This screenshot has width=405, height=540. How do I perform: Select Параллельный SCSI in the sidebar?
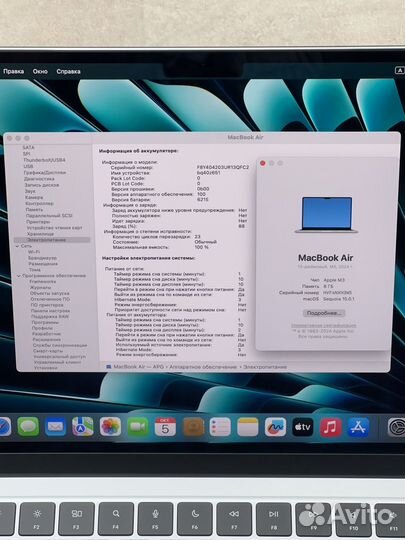[49, 215]
